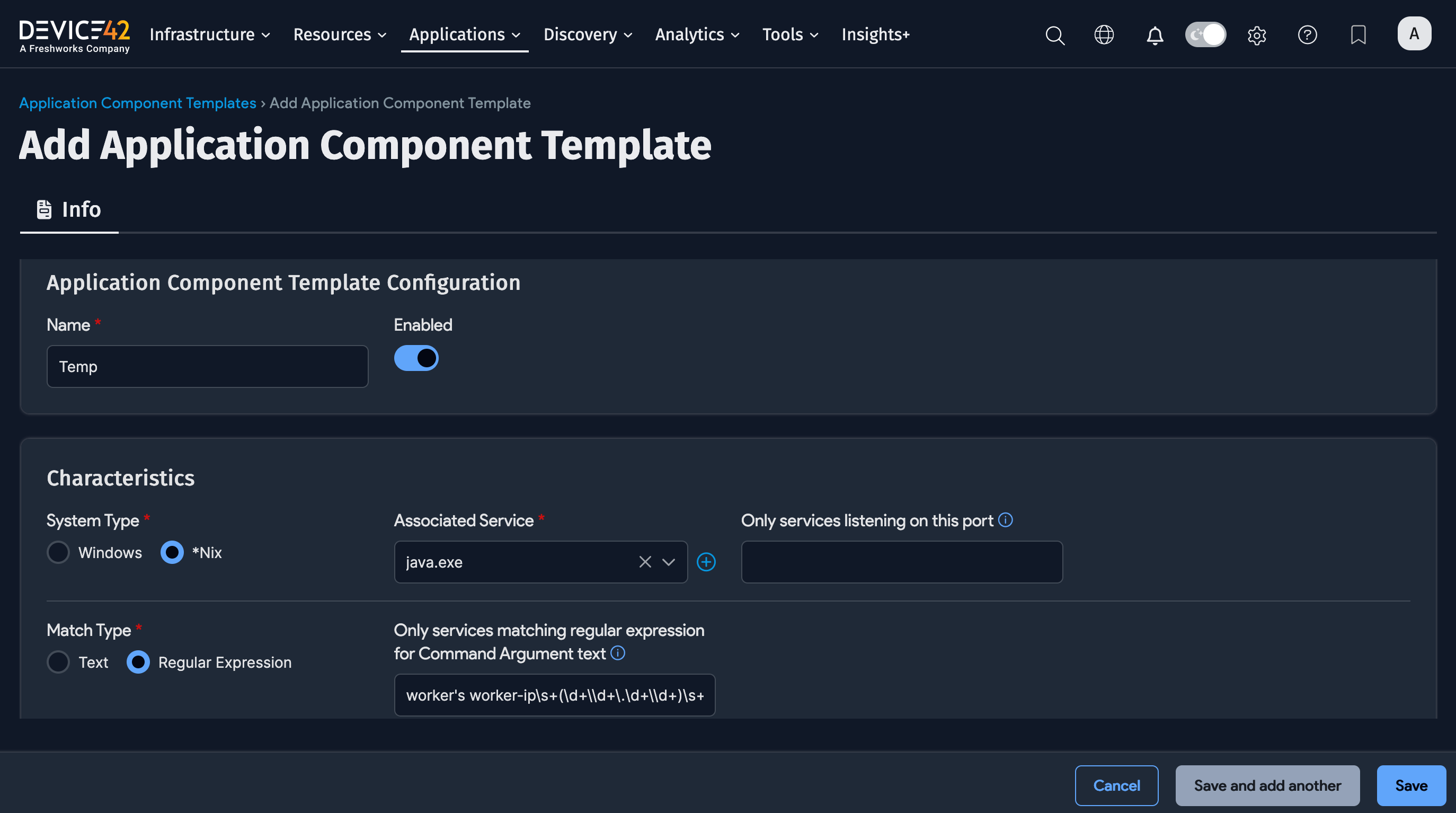This screenshot has width=1456, height=813.
Task: Select Text match type
Action: [x=58, y=662]
